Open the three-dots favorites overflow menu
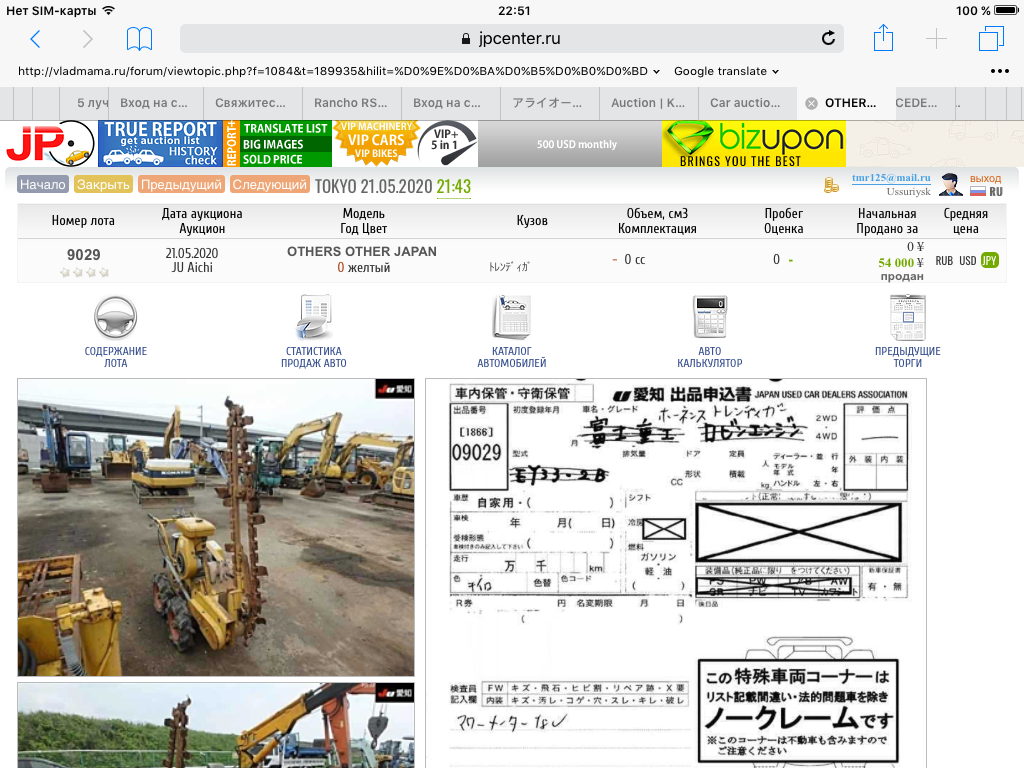The image size is (1024, 768). [x=1000, y=71]
